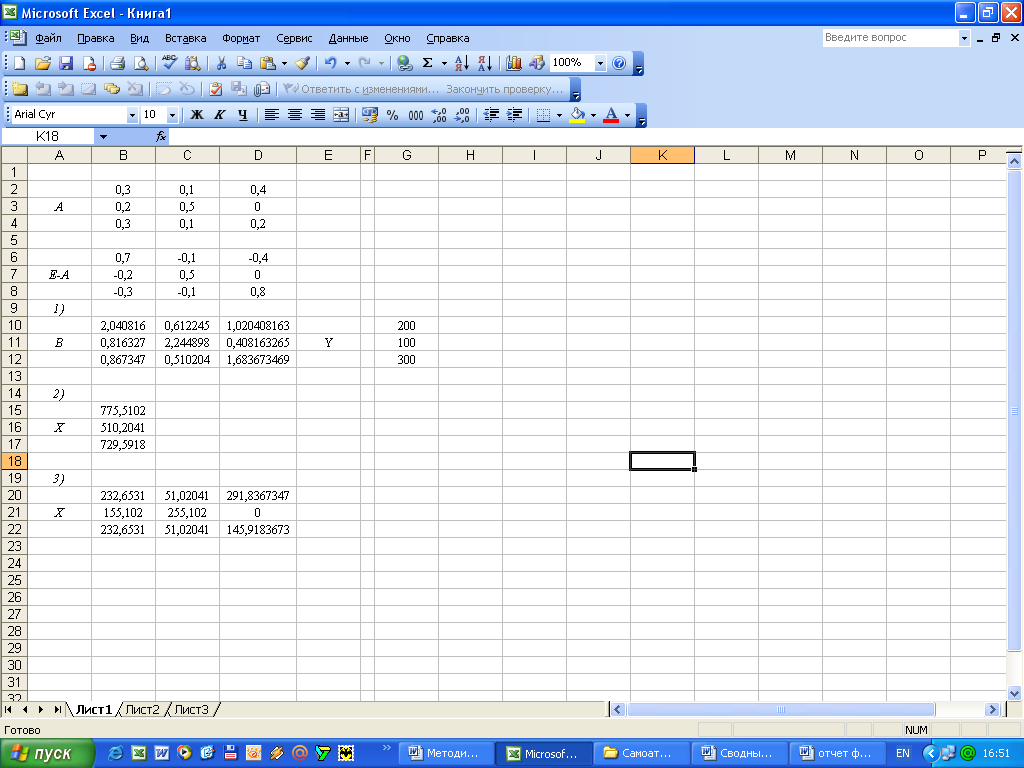Align text right

coord(318,116)
